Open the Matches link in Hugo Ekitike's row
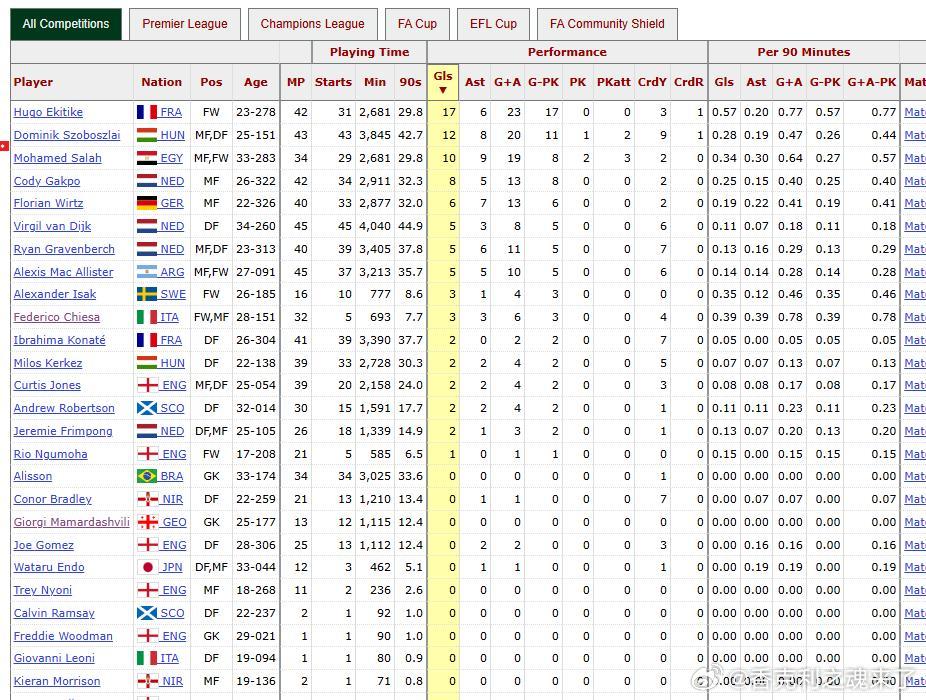This screenshot has height=700, width=926. pos(915,112)
